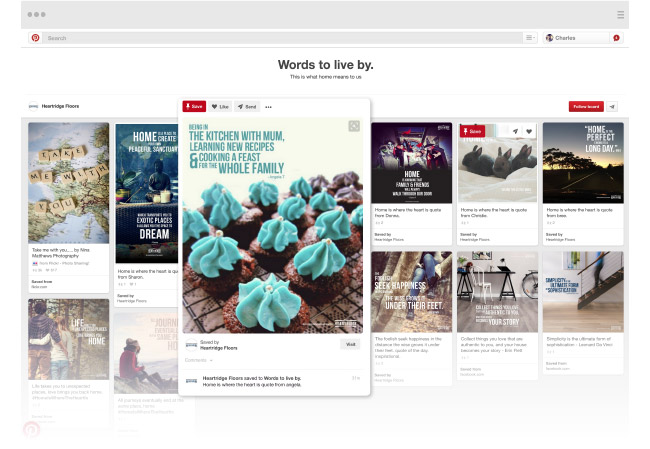Open the Your Story desk pin
The height and width of the screenshot is (449, 650).
(x=497, y=291)
